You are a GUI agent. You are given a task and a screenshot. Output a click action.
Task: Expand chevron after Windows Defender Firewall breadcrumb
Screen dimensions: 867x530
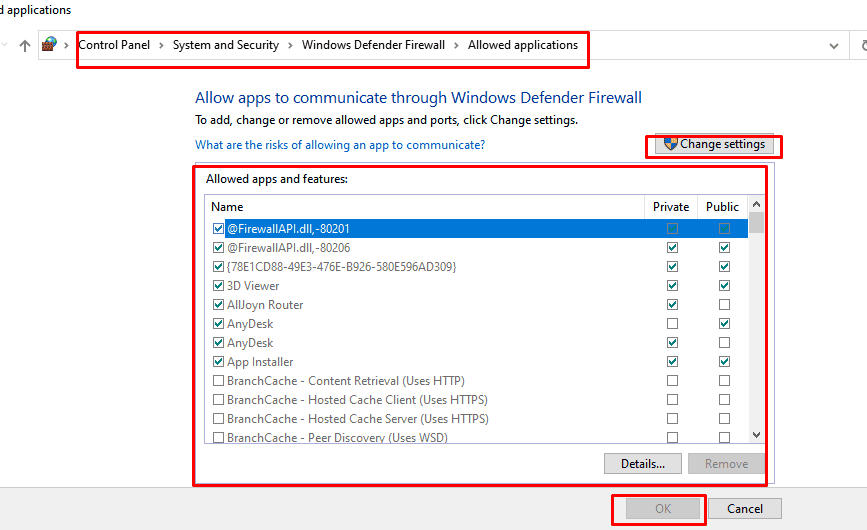(457, 45)
